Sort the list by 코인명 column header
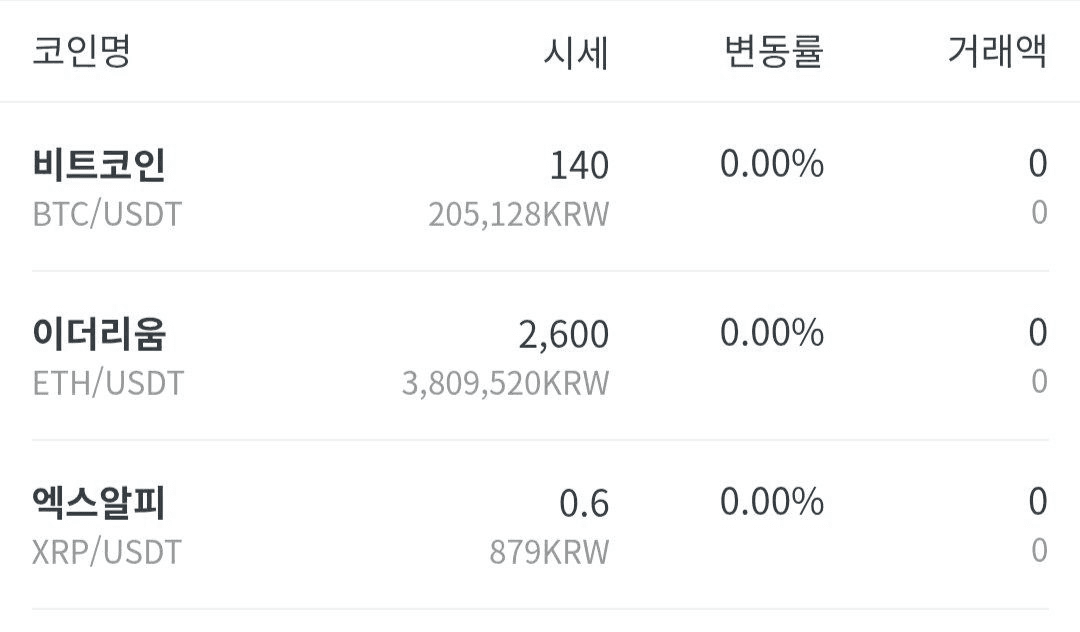This screenshot has height=632, width=1080. 82,51
